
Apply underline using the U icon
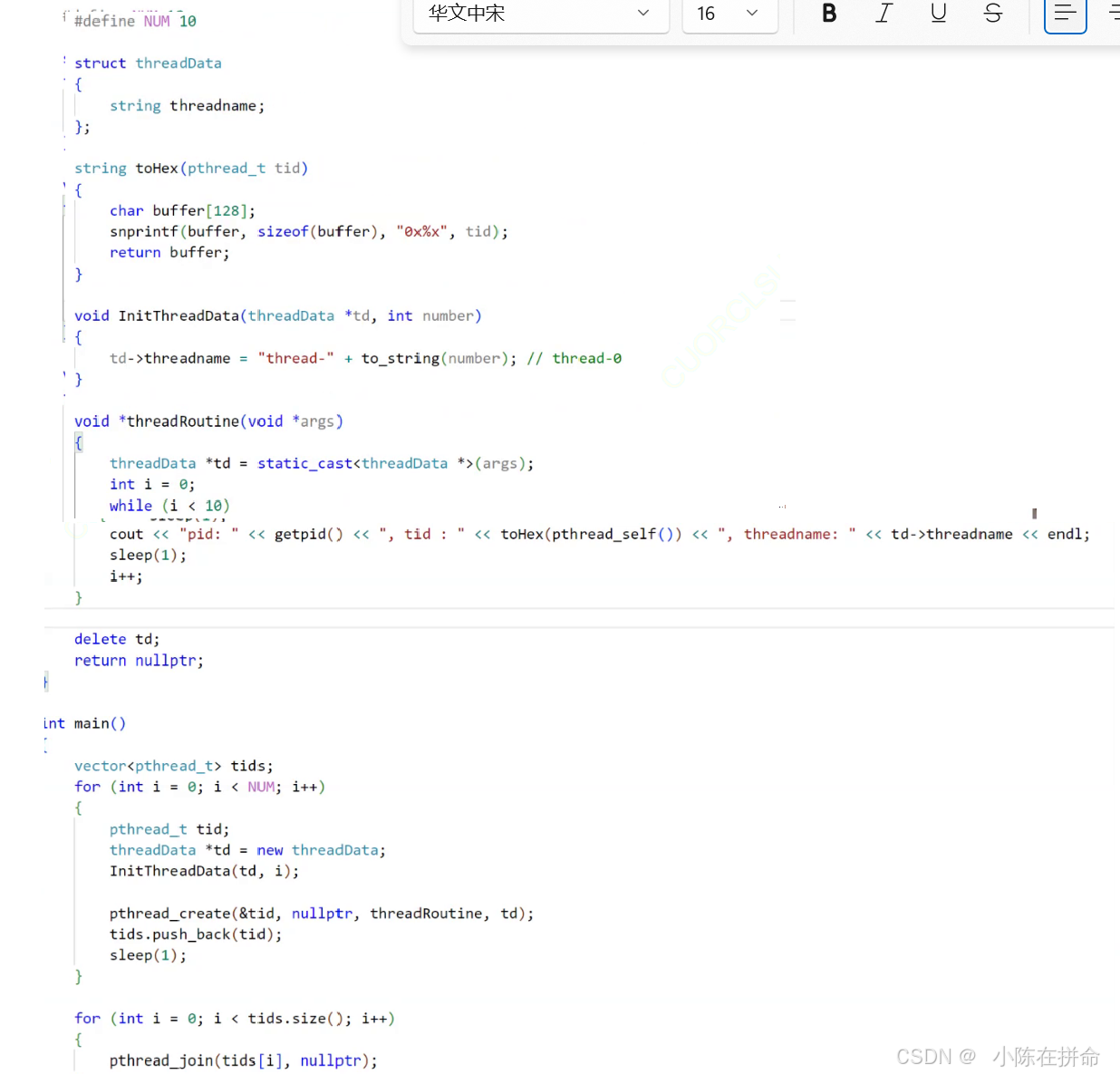click(x=939, y=14)
